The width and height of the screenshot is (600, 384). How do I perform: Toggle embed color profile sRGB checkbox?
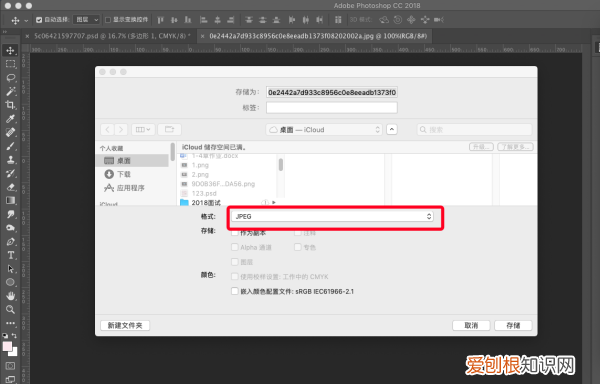click(235, 291)
